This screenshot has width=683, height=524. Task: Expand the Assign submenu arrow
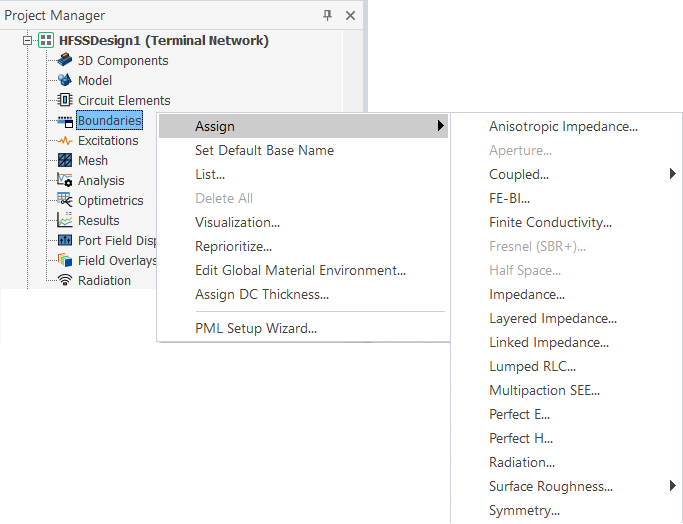[x=440, y=126]
